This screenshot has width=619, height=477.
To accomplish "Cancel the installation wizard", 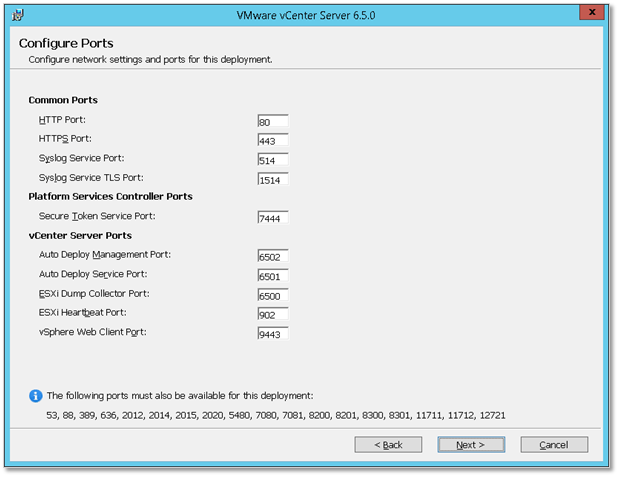I will 554,445.
